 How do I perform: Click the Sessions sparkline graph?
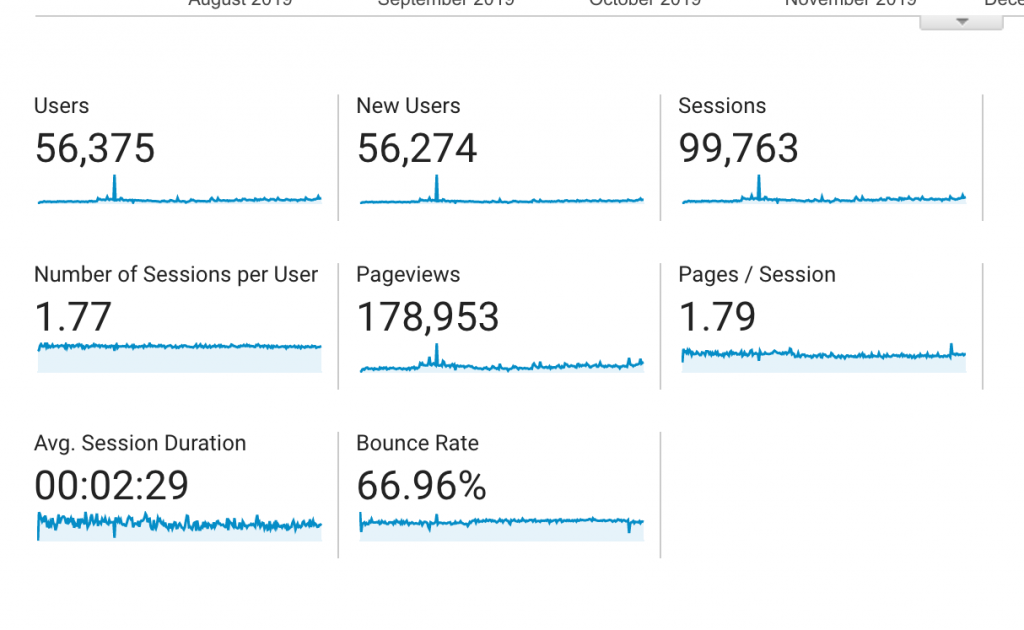pos(822,198)
